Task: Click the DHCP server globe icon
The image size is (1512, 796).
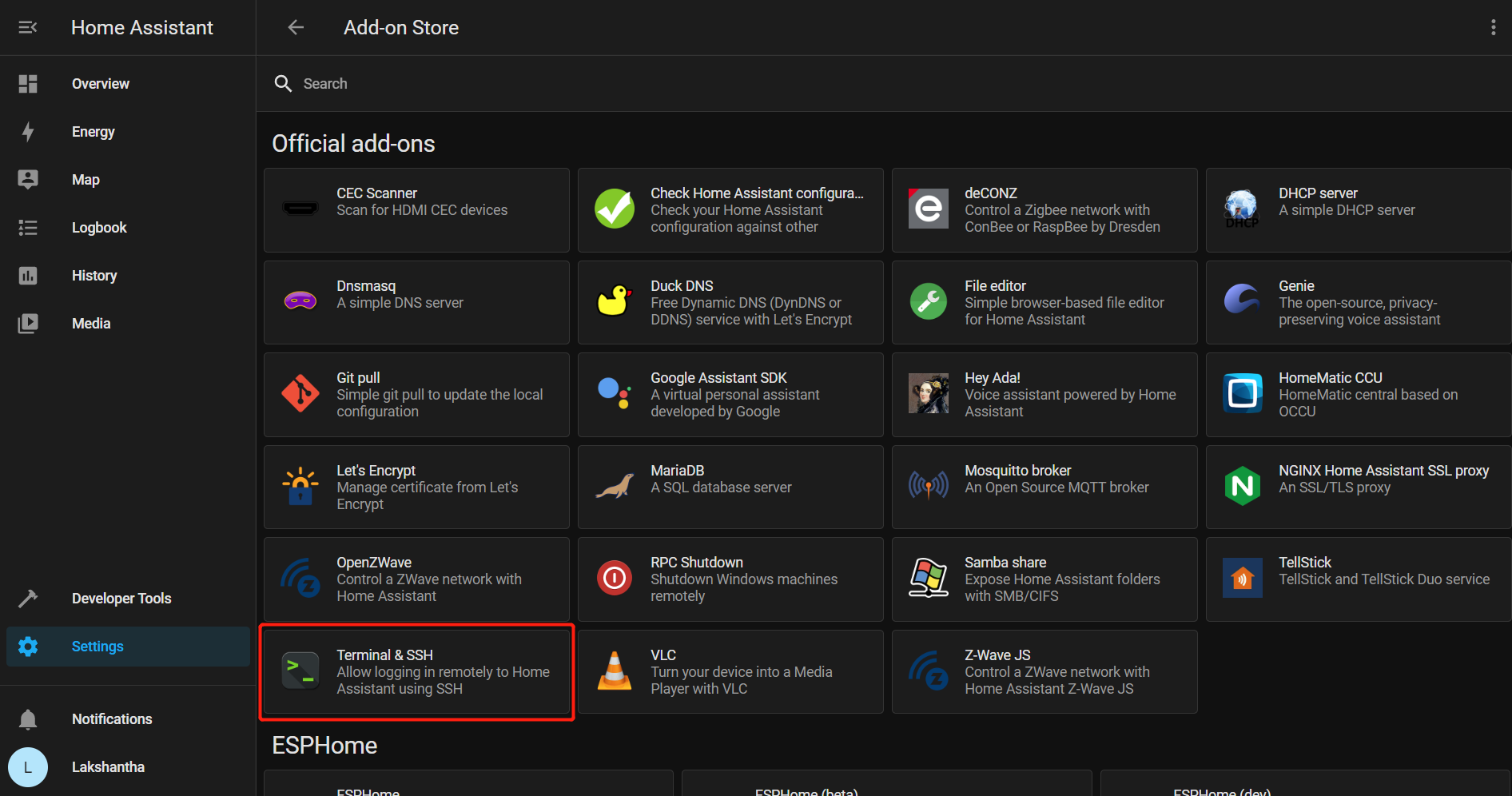Action: [x=1242, y=209]
